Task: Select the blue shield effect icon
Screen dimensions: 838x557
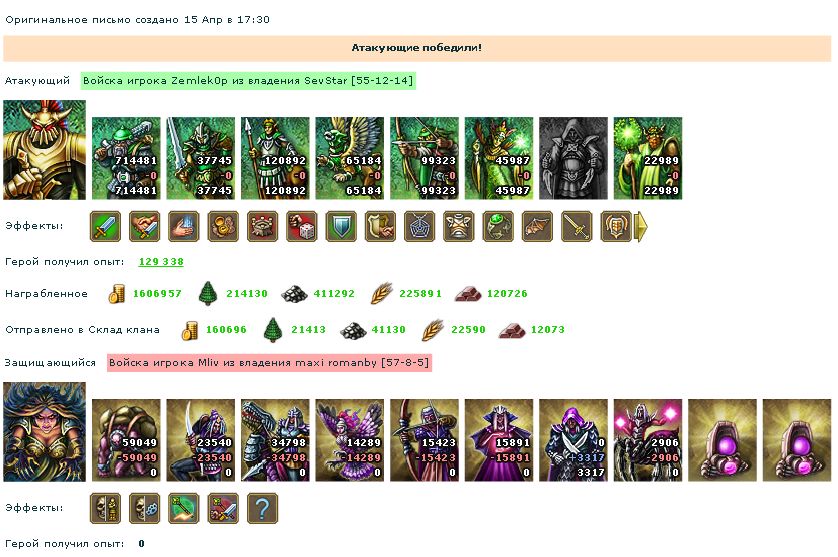Action: coord(341,226)
